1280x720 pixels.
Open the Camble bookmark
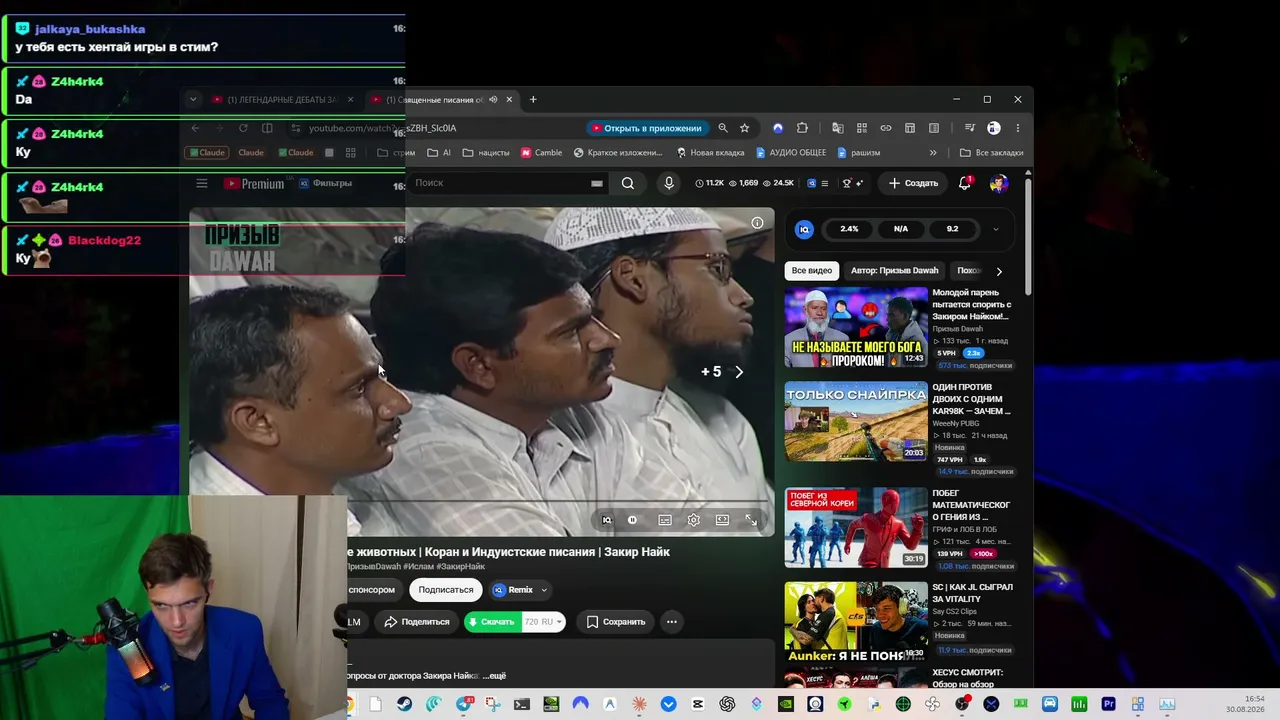tap(541, 153)
